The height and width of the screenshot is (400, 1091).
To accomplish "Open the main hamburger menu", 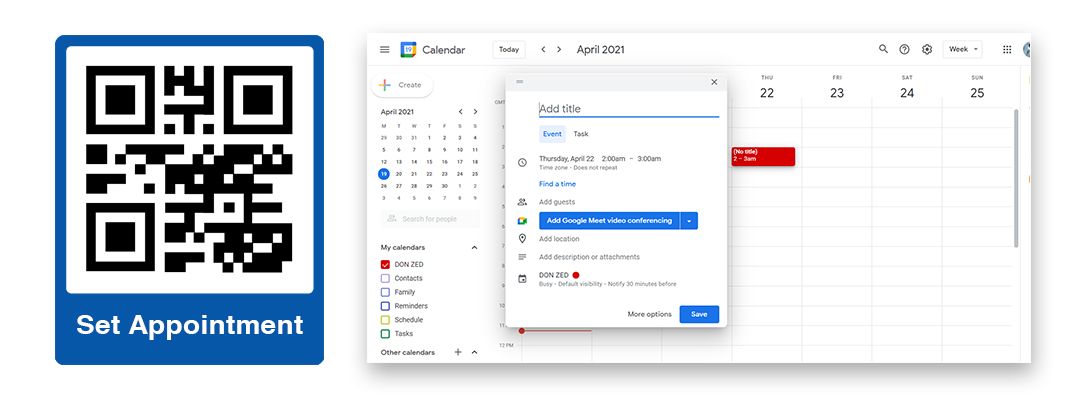I will point(385,50).
